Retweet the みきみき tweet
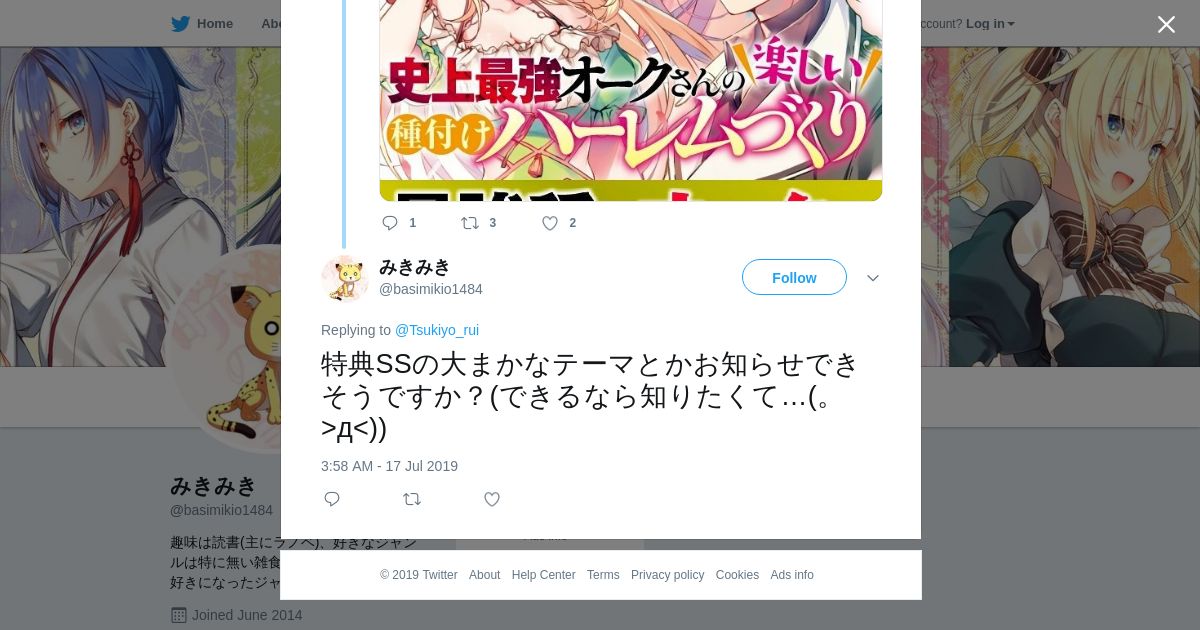The width and height of the screenshot is (1200, 630). click(x=412, y=499)
